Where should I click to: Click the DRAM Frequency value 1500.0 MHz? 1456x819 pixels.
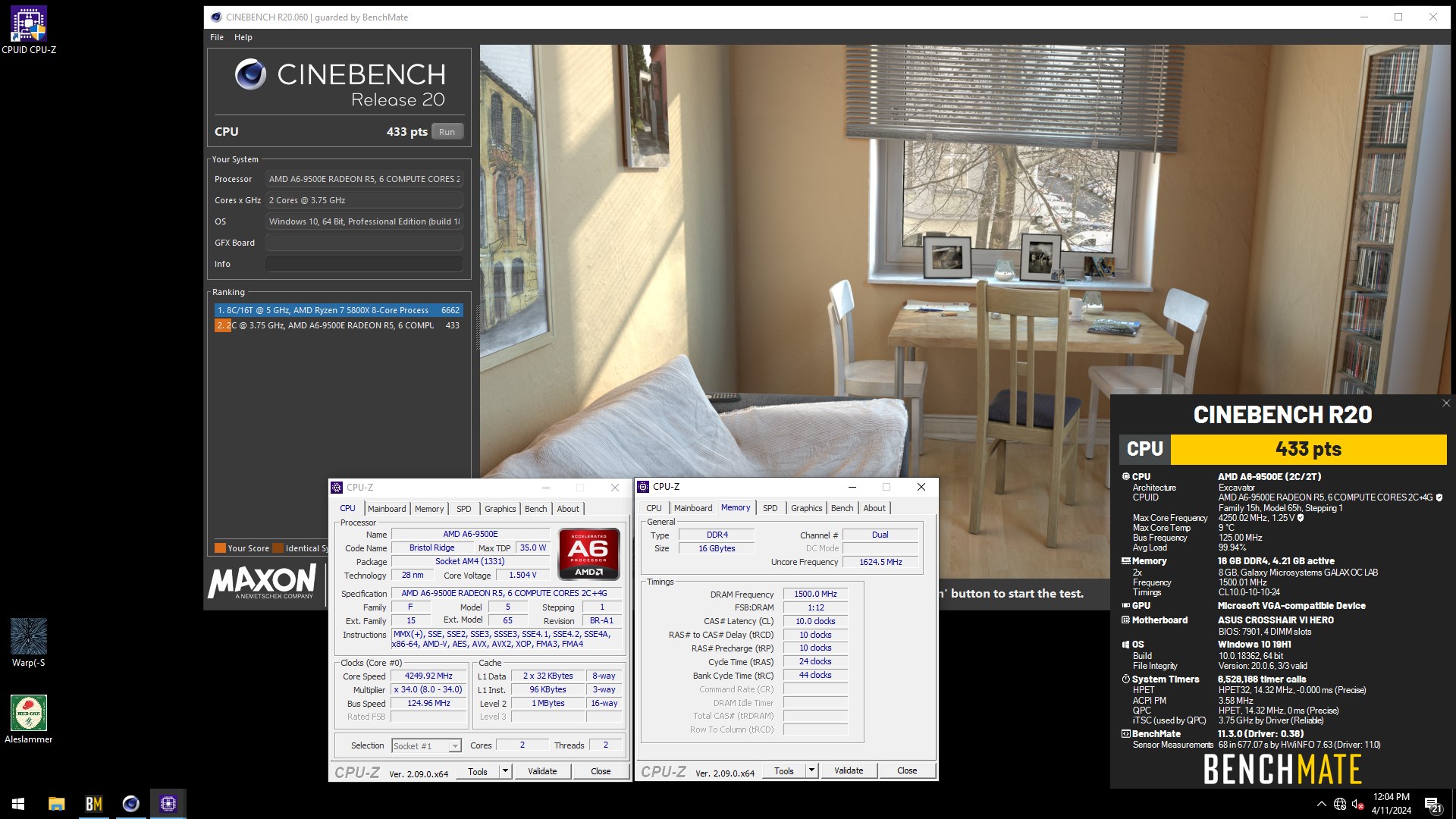pos(815,595)
